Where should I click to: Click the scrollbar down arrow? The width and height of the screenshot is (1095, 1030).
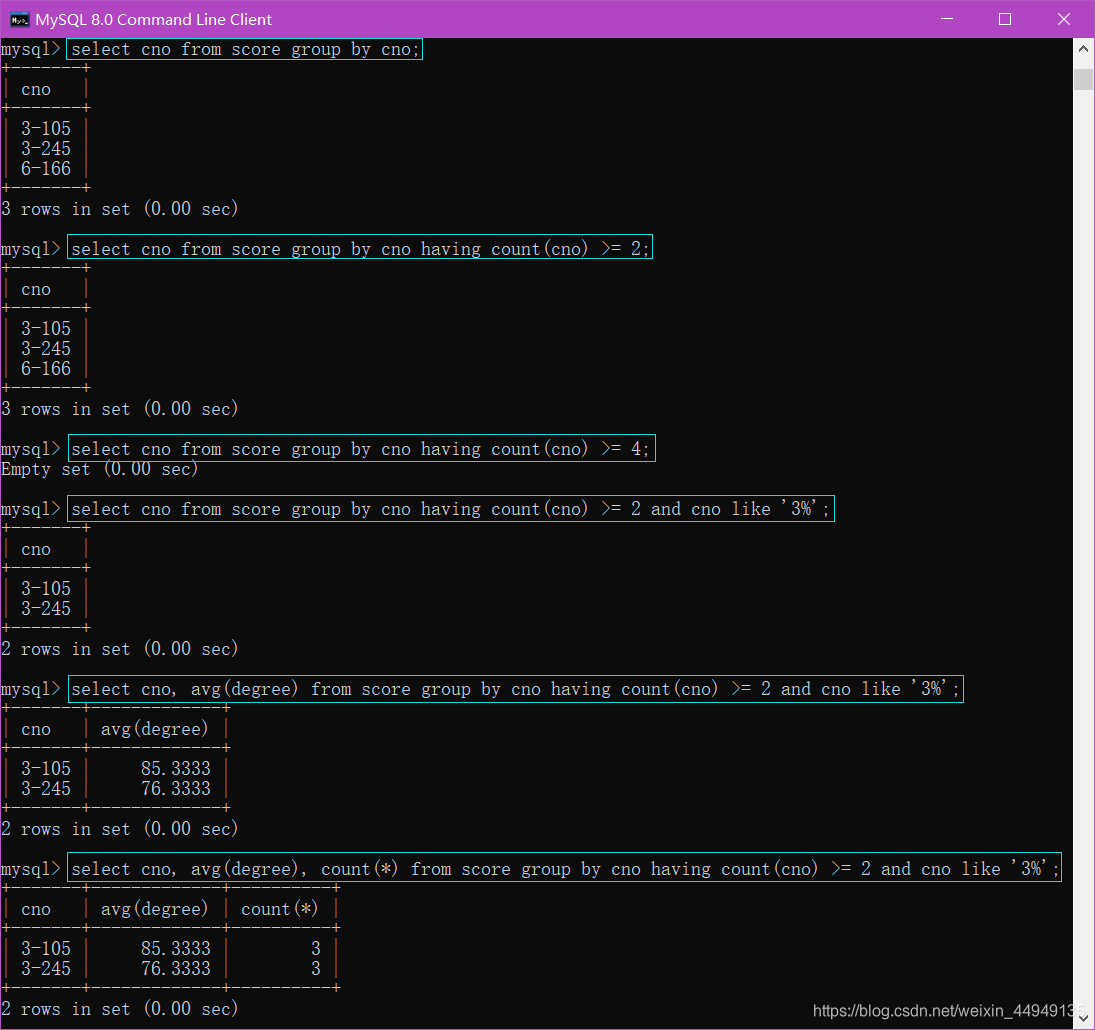point(1083,1019)
